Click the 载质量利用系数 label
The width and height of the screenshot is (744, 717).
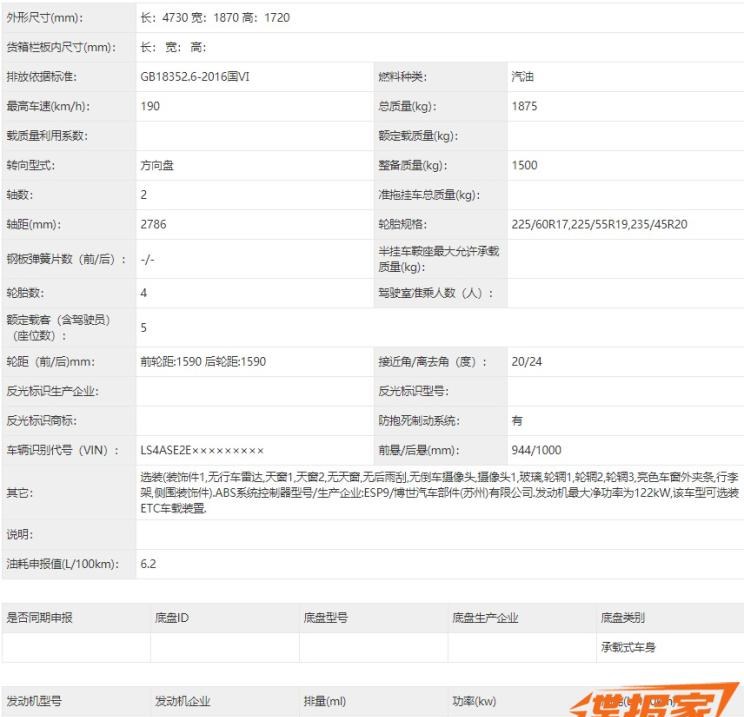point(47,136)
